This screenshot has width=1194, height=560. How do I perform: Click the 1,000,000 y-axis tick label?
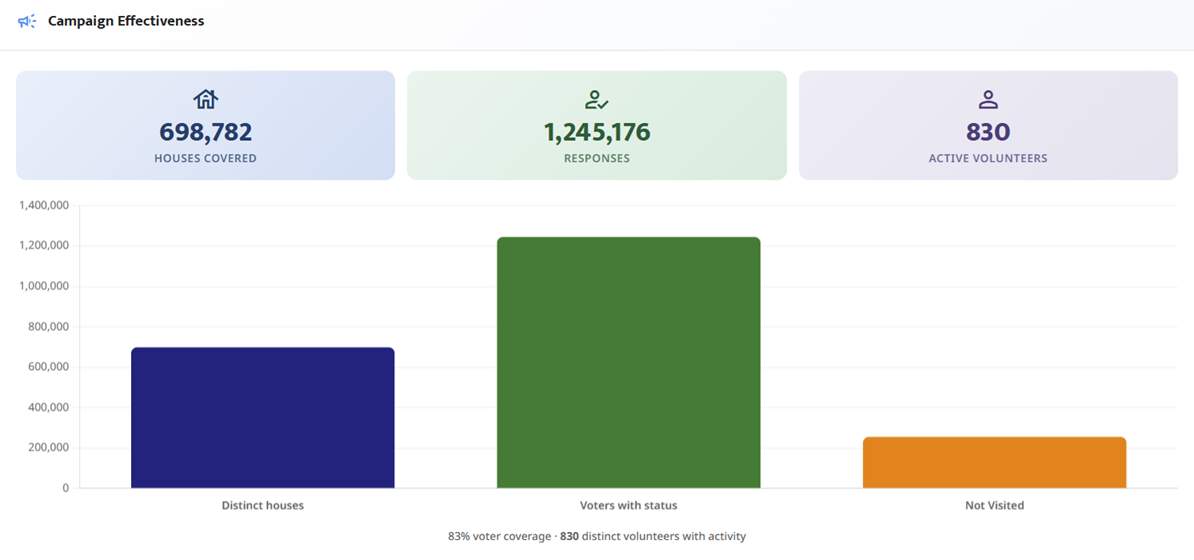(44, 286)
